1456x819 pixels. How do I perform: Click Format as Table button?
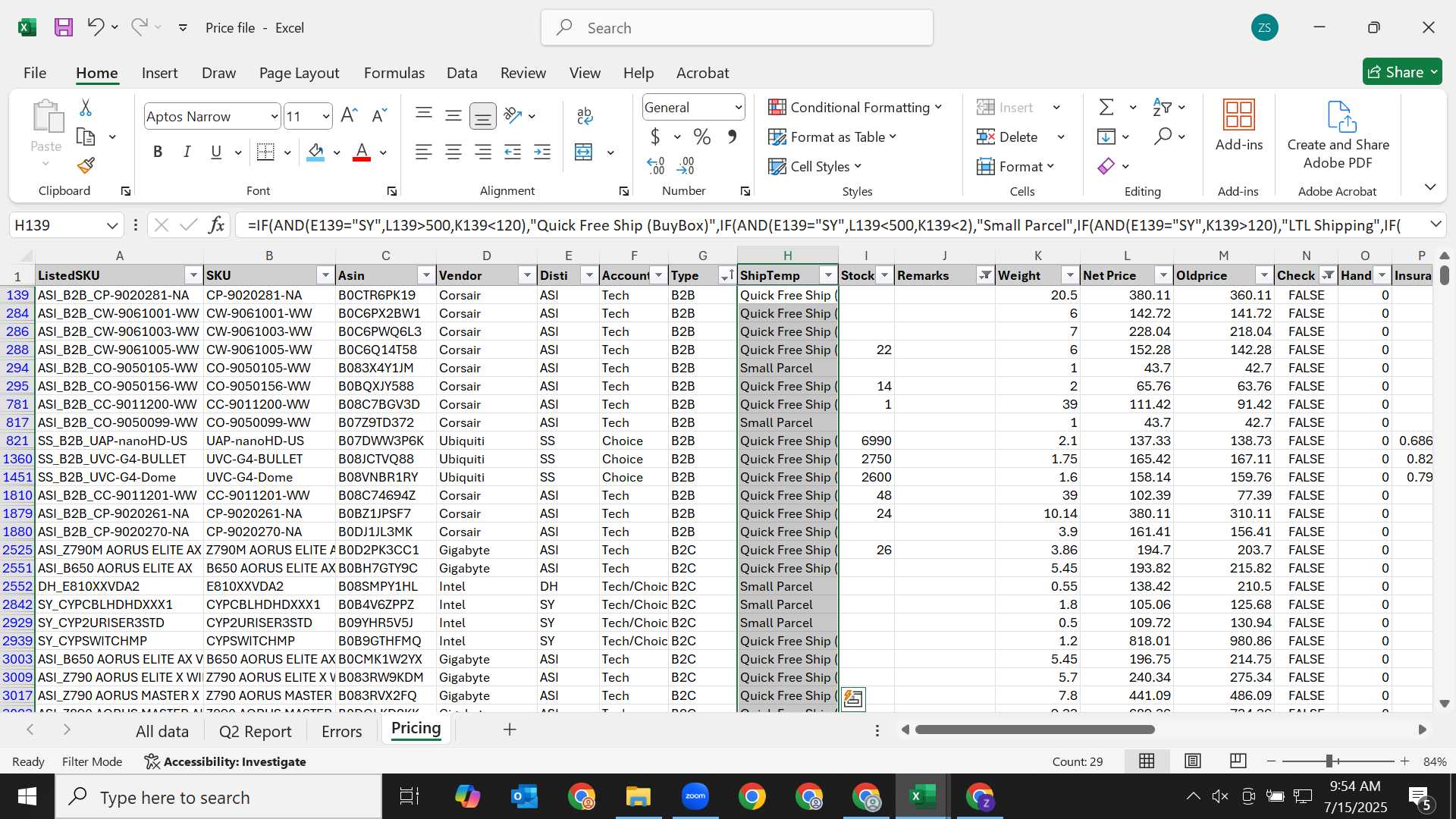pos(832,137)
